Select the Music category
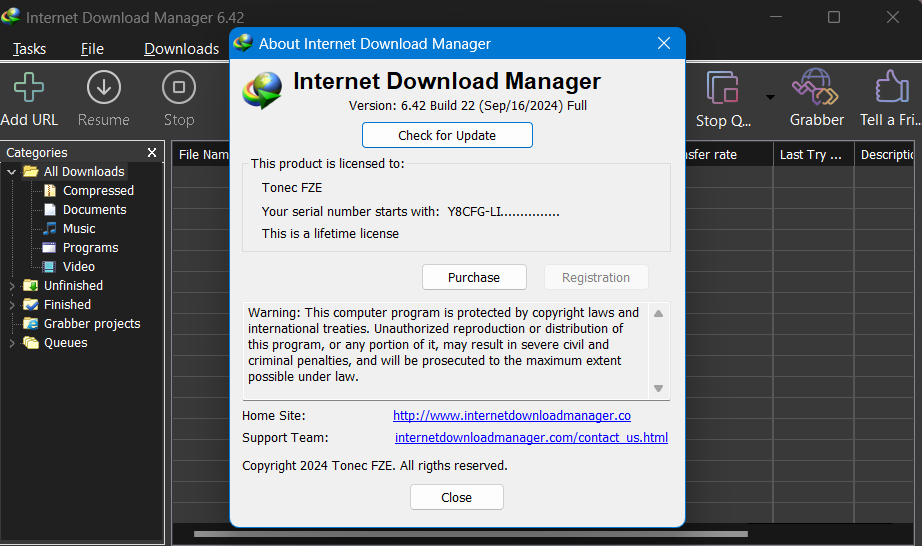Image resolution: width=922 pixels, height=546 pixels. (79, 229)
